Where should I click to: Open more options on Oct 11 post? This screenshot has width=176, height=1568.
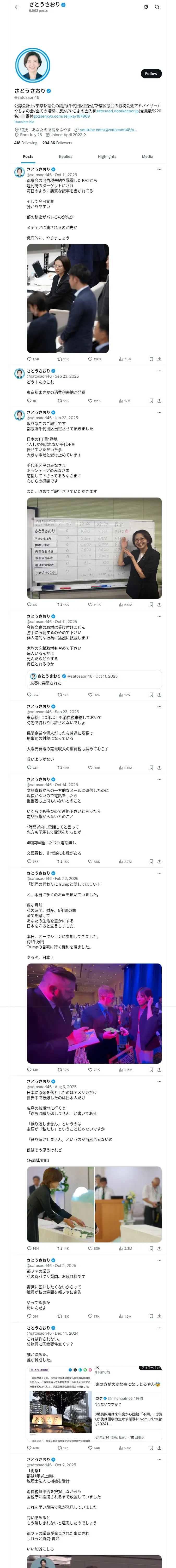[159, 169]
